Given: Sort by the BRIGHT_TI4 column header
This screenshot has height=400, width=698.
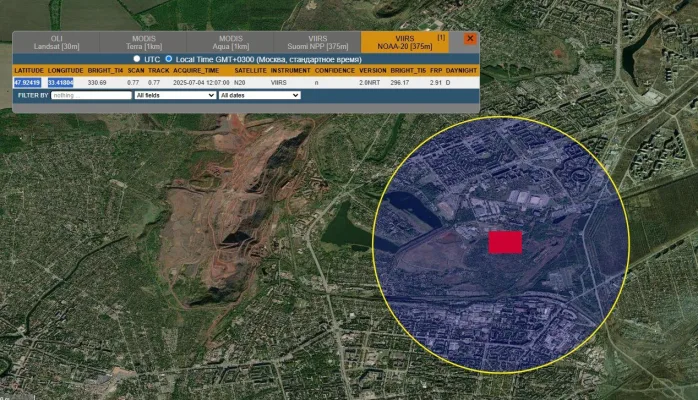Looking at the screenshot, I should point(106,71).
